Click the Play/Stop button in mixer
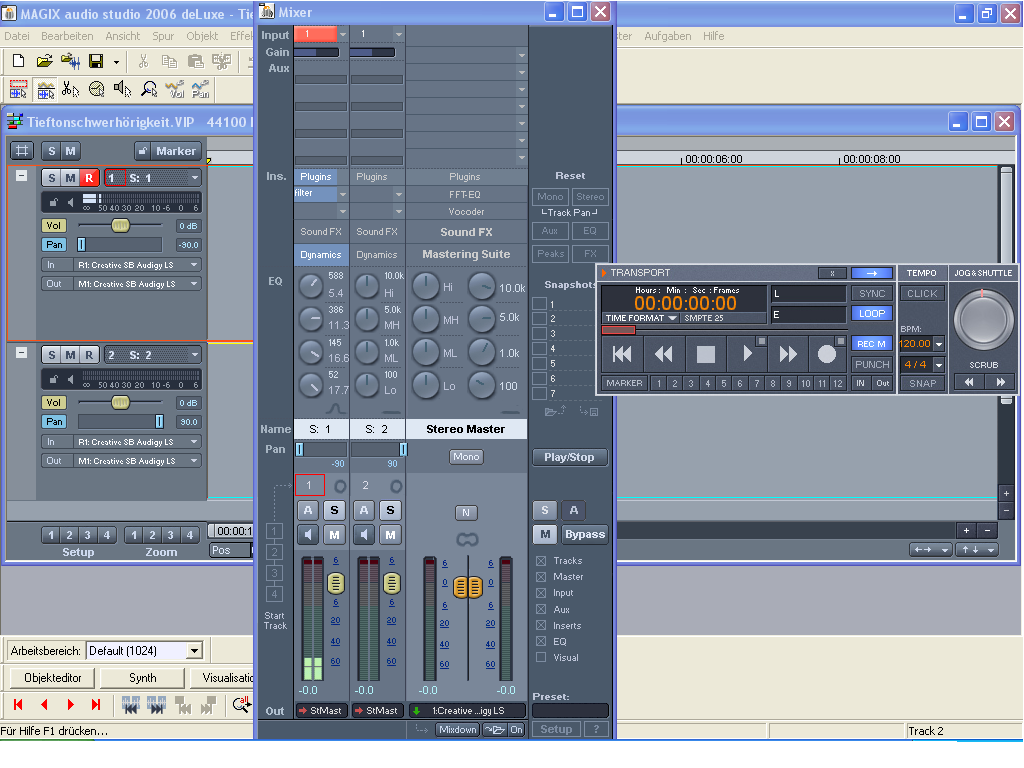 coord(569,457)
